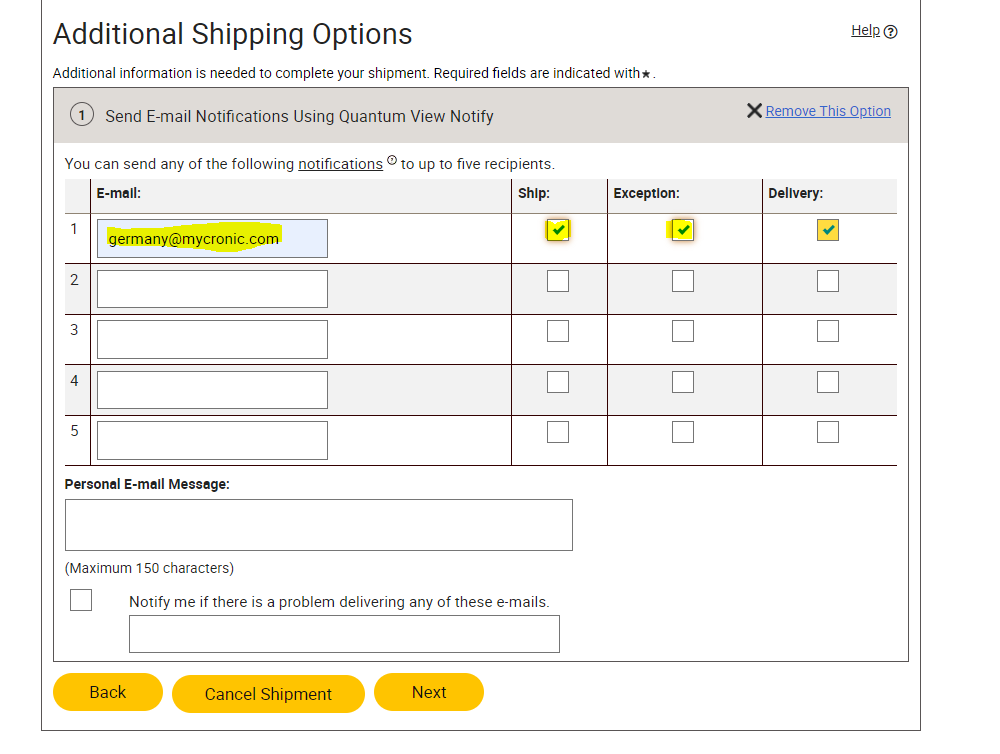The height and width of the screenshot is (754, 1000).
Task: Click the failure notification e-mail field
Action: (x=344, y=634)
